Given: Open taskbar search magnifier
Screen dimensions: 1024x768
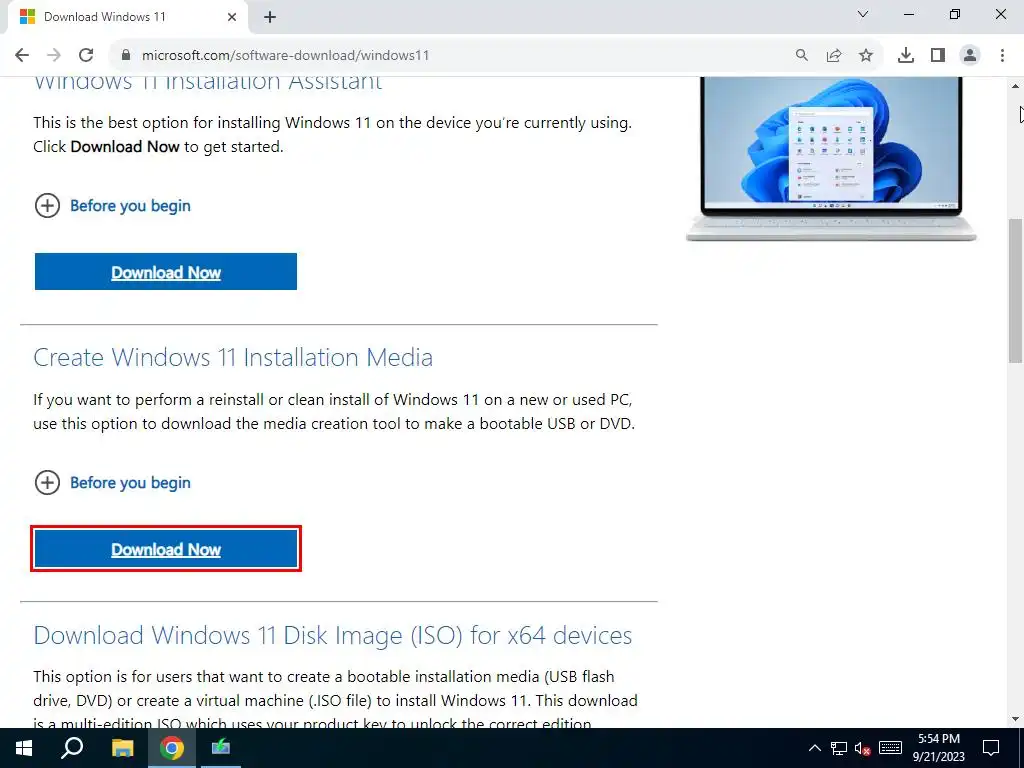Looking at the screenshot, I should coord(72,748).
